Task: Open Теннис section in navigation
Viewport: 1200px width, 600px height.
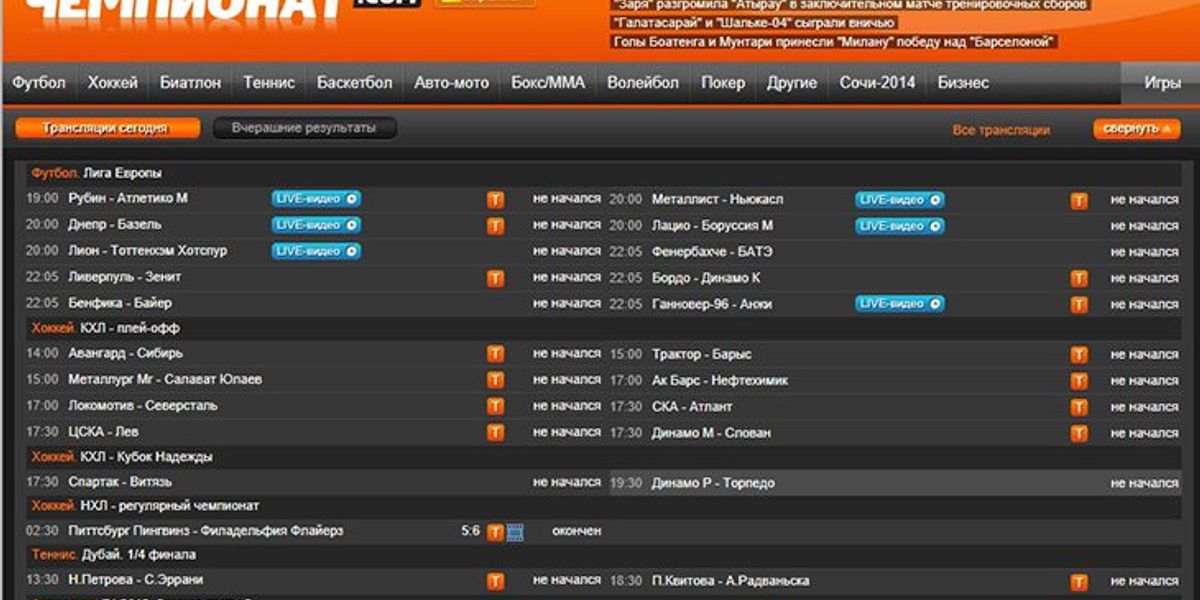Action: click(269, 83)
